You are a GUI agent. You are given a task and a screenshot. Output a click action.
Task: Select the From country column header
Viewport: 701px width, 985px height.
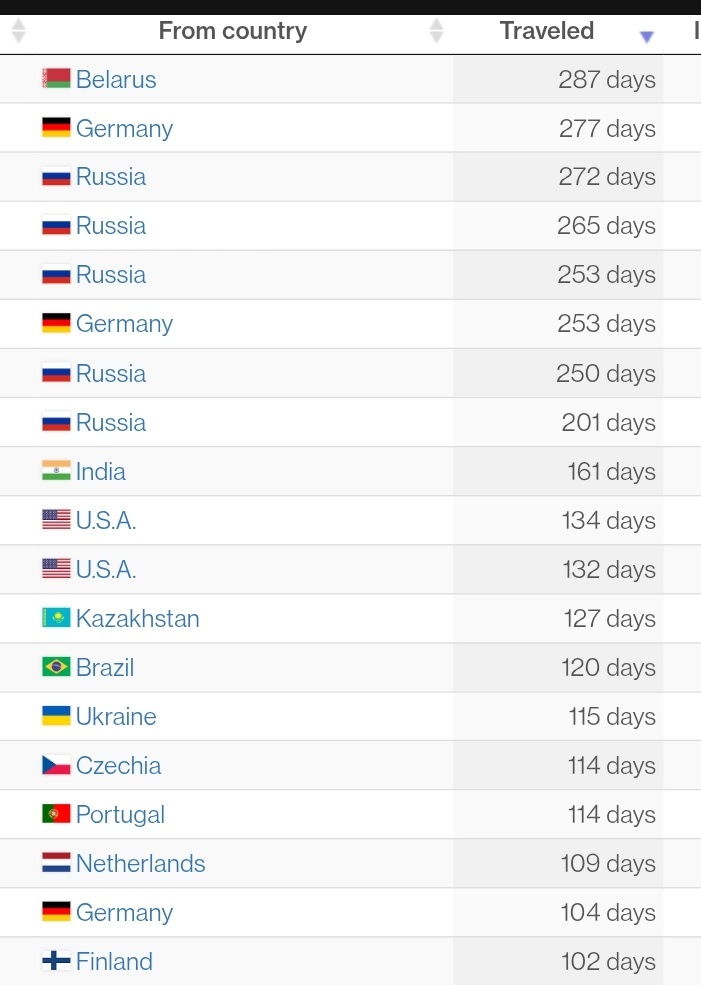point(233,31)
